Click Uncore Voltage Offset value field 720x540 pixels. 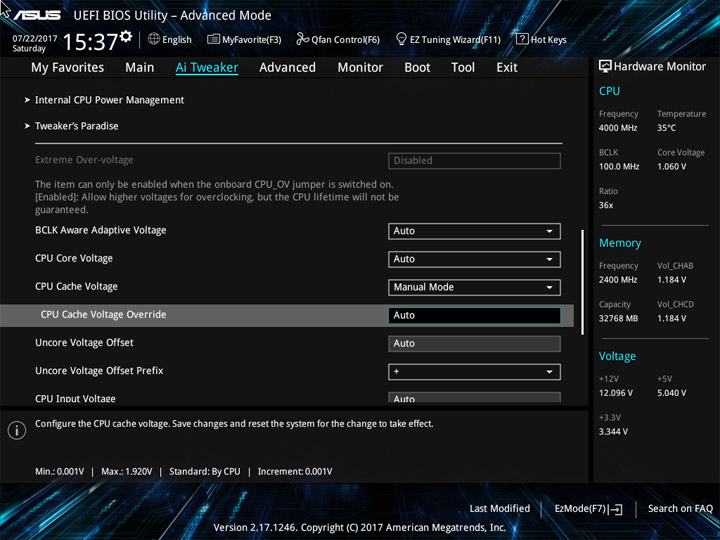click(474, 343)
